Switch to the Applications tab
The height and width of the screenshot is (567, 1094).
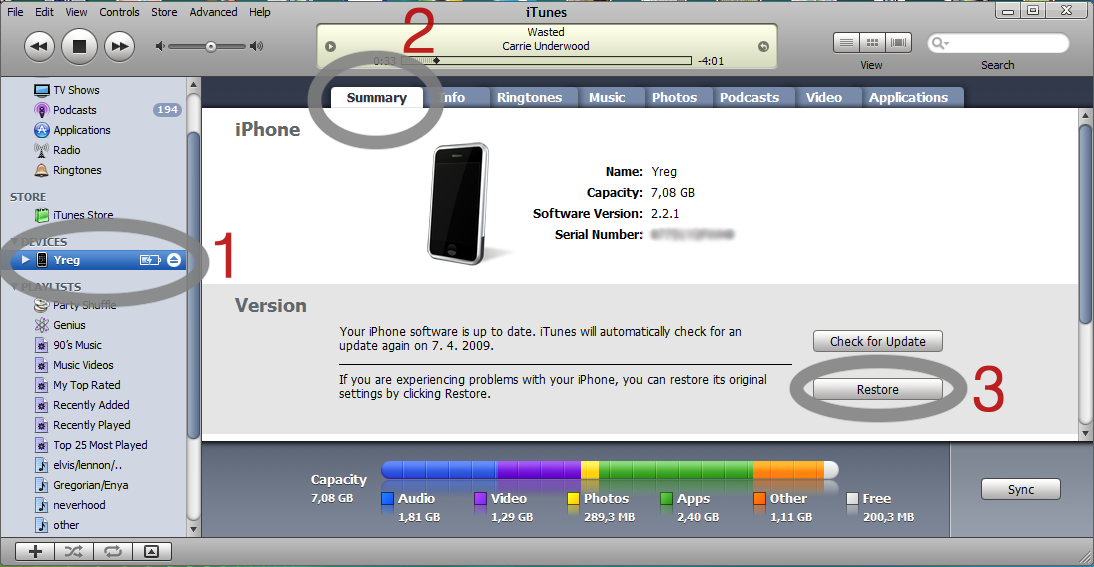(x=908, y=98)
